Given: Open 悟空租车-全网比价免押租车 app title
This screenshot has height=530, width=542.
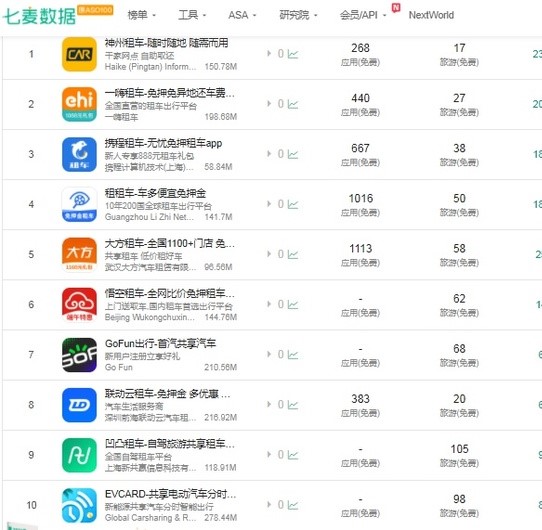Looking at the screenshot, I should pyautogui.click(x=170, y=293).
